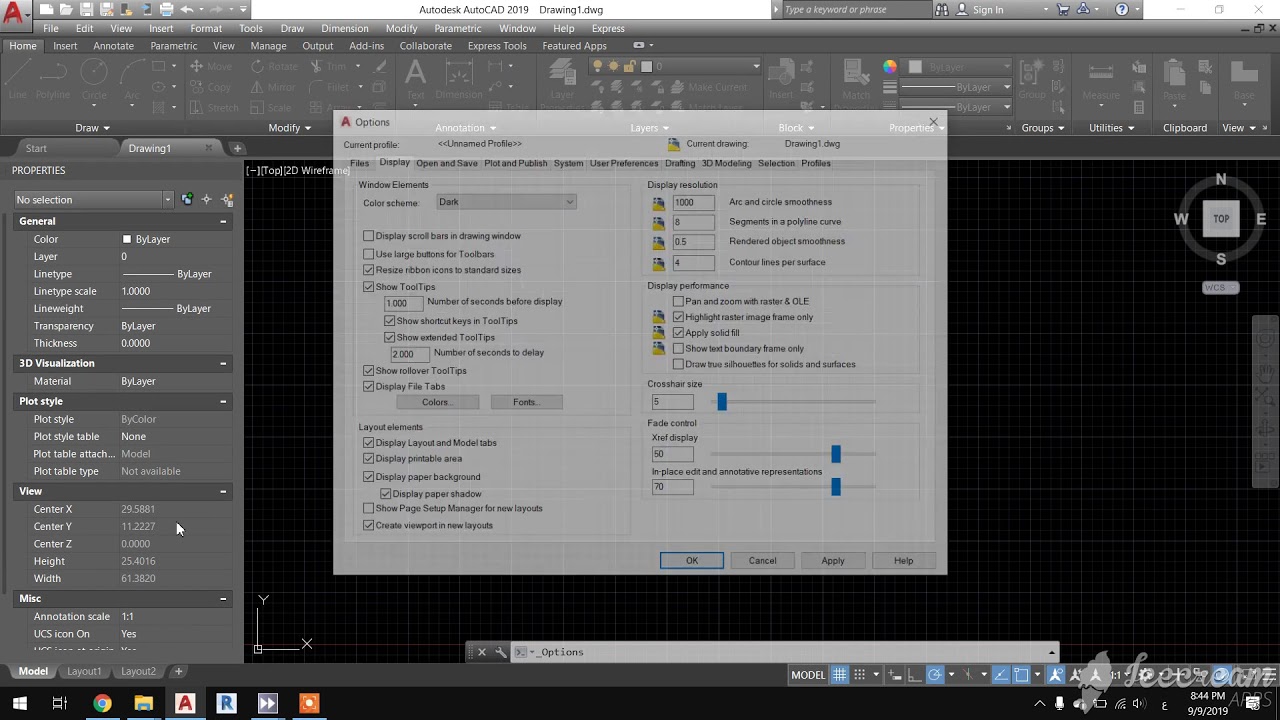The width and height of the screenshot is (1280, 720).
Task: Collapse the 3D Visualization section
Action: [223, 363]
